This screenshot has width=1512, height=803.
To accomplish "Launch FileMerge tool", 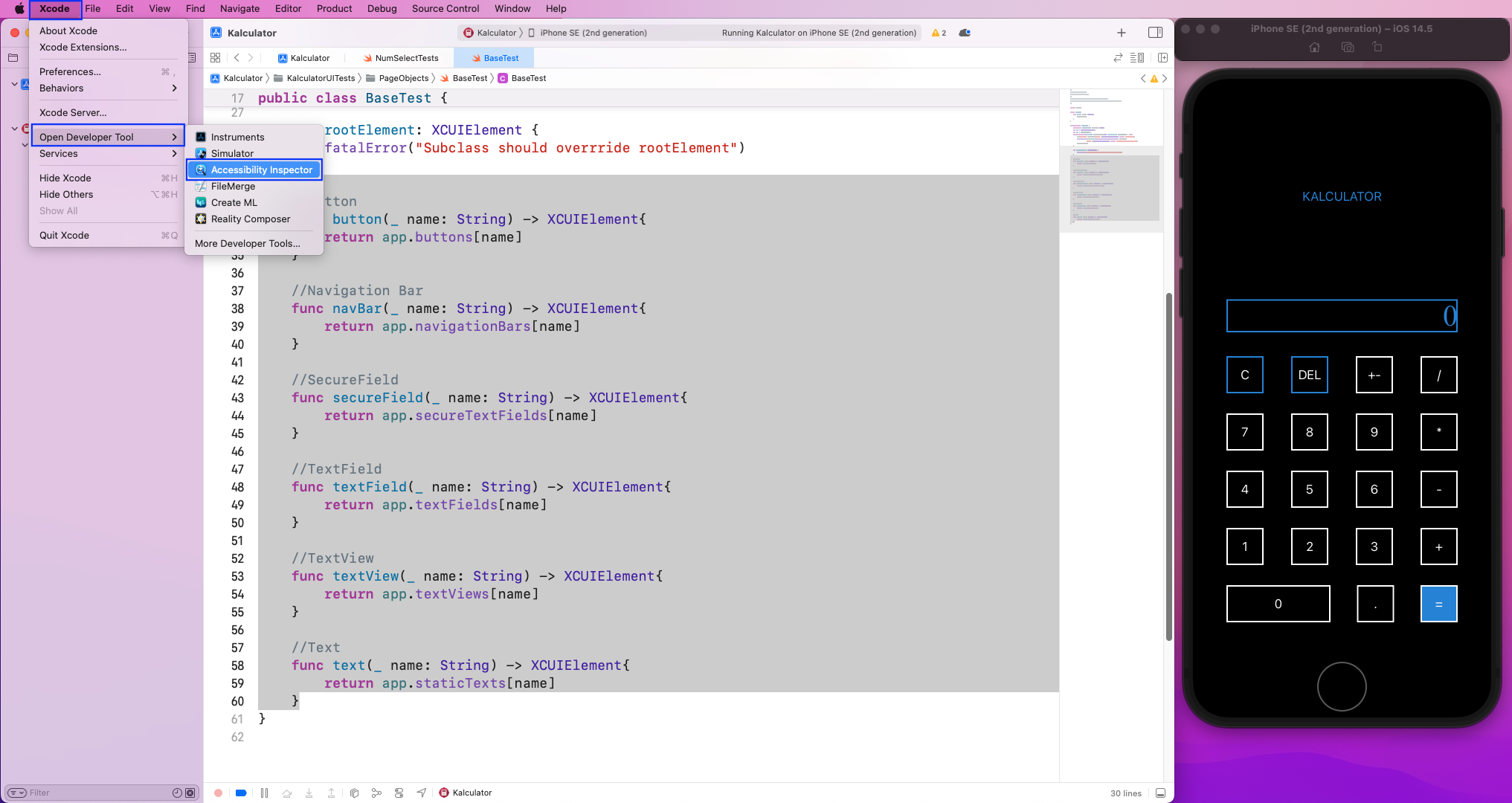I will point(234,186).
